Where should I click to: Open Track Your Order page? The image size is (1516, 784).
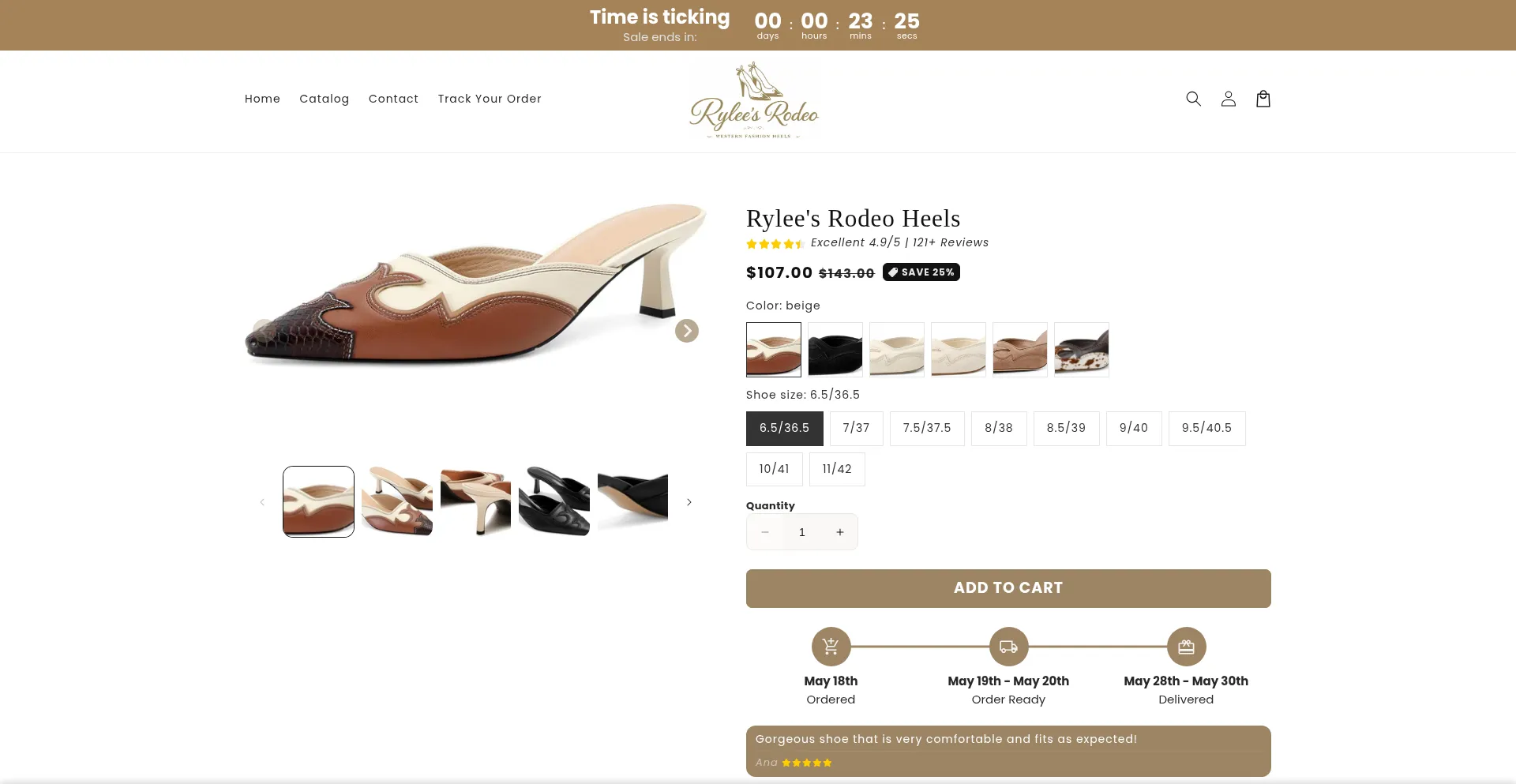coord(490,99)
